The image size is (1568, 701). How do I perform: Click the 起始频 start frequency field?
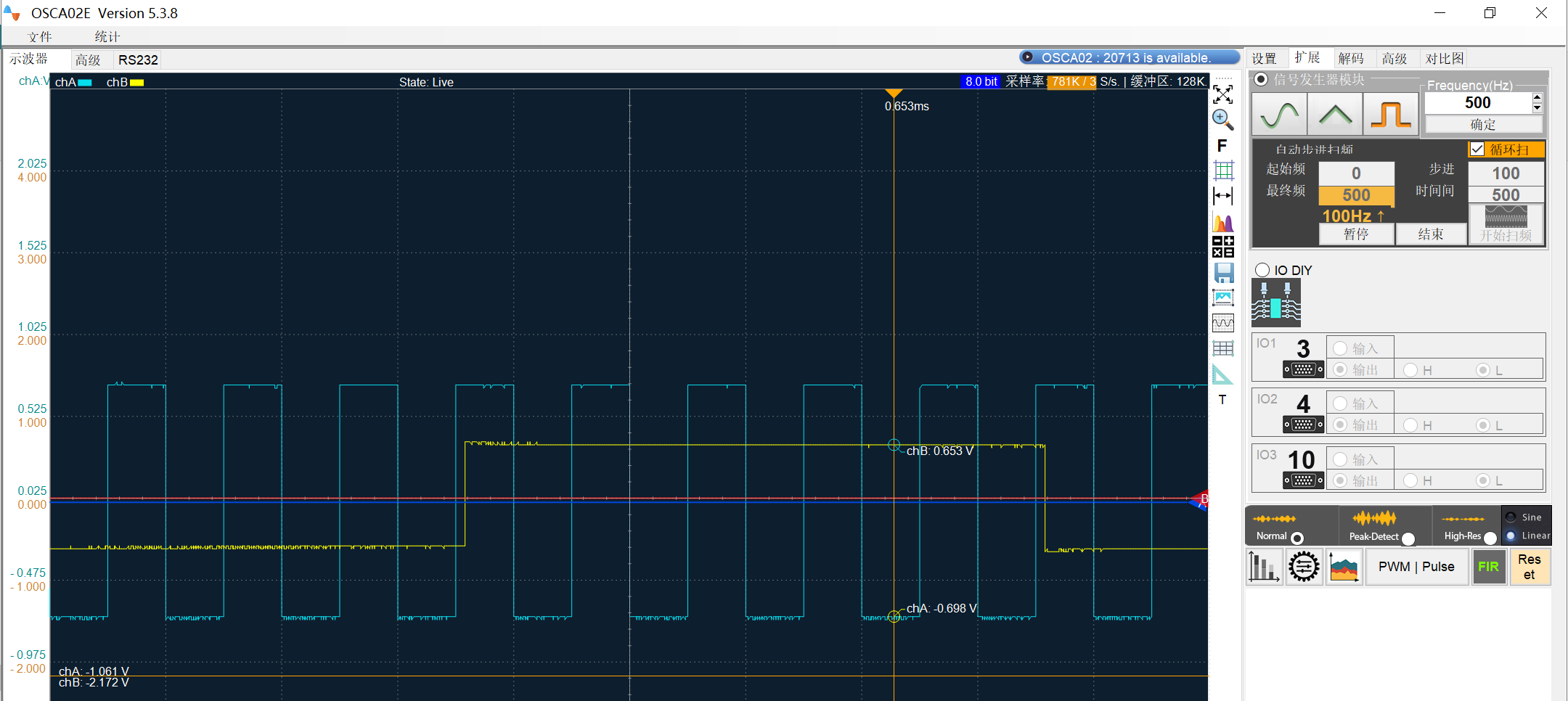coord(1356,173)
